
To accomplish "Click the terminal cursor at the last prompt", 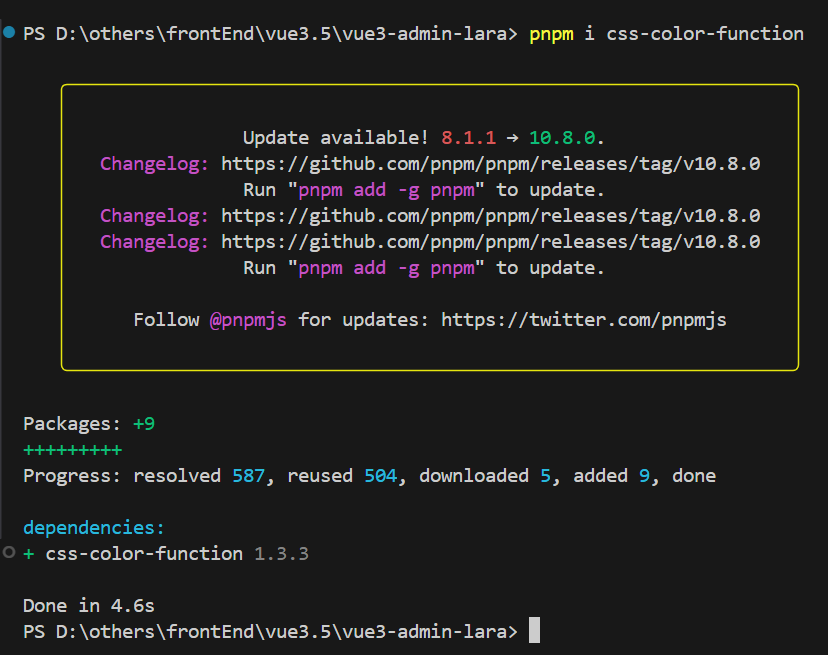I will click(x=534, y=630).
